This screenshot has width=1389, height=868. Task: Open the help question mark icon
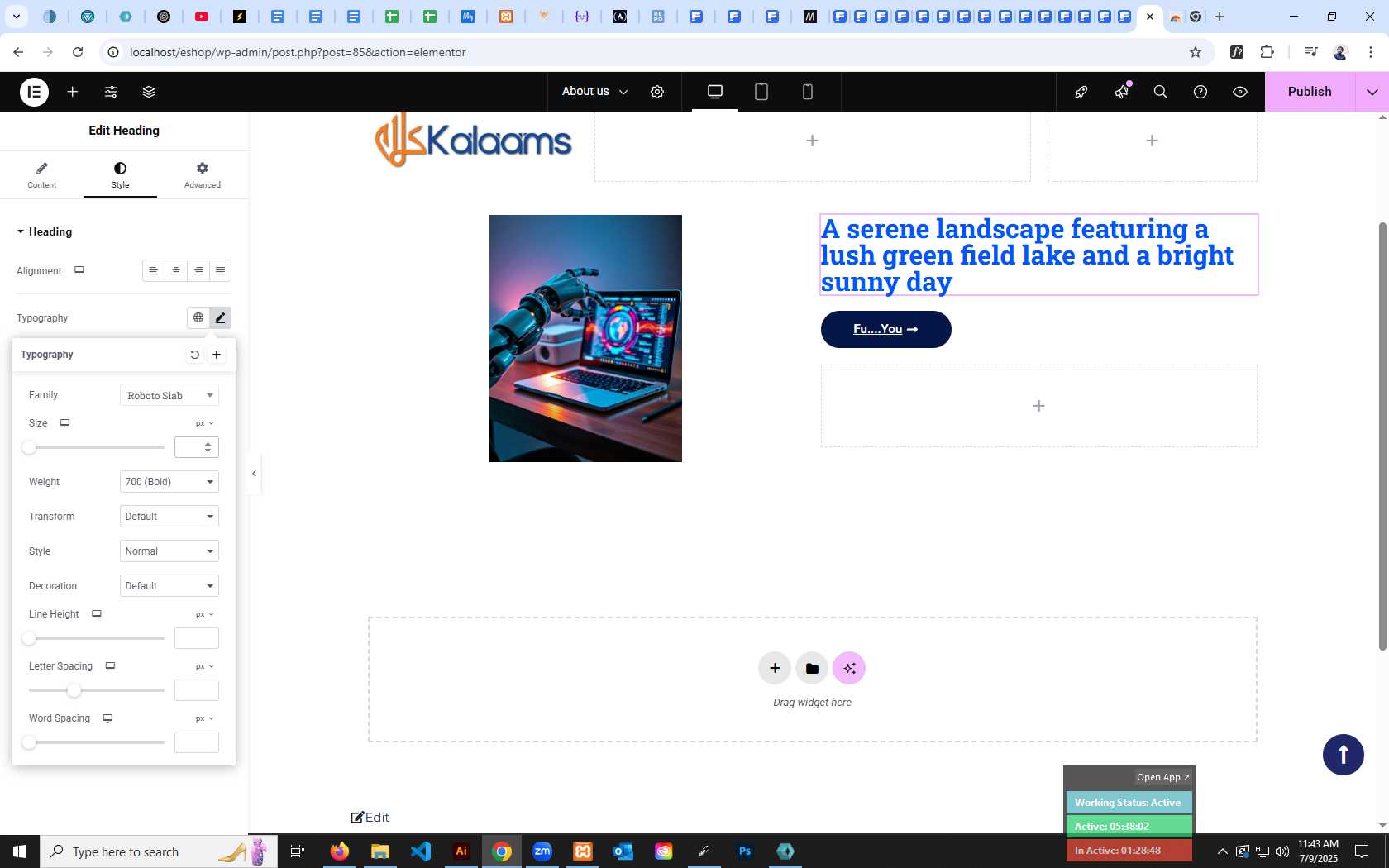(1200, 92)
